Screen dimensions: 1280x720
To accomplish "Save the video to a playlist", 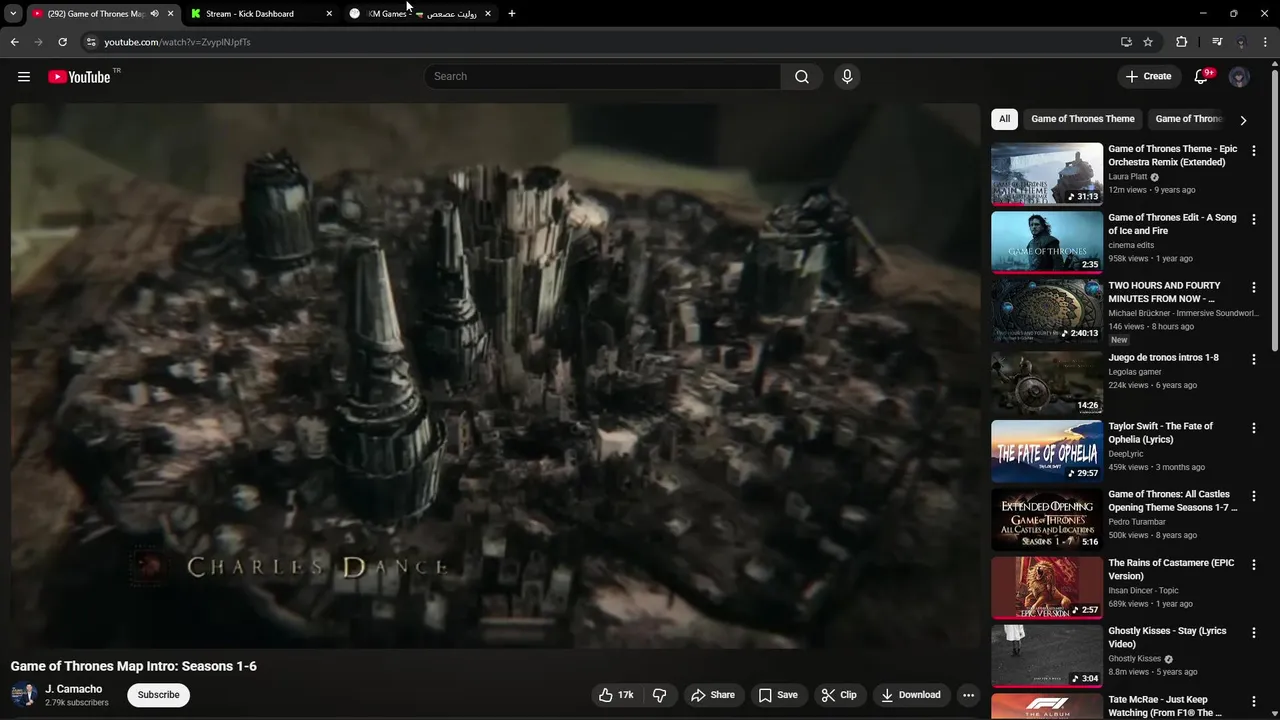I will pyautogui.click(x=777, y=695).
